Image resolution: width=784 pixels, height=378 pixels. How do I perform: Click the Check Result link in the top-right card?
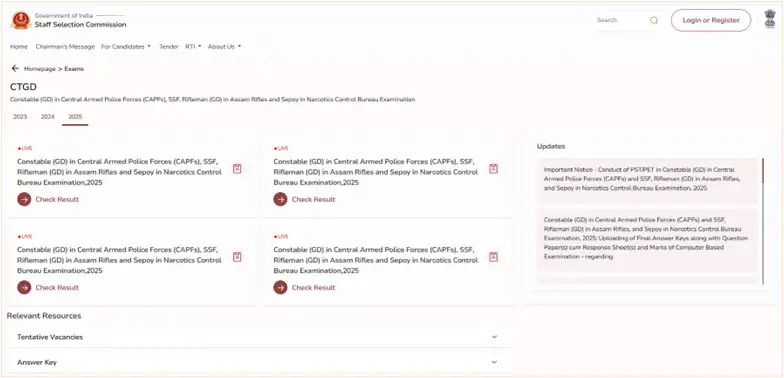point(314,200)
